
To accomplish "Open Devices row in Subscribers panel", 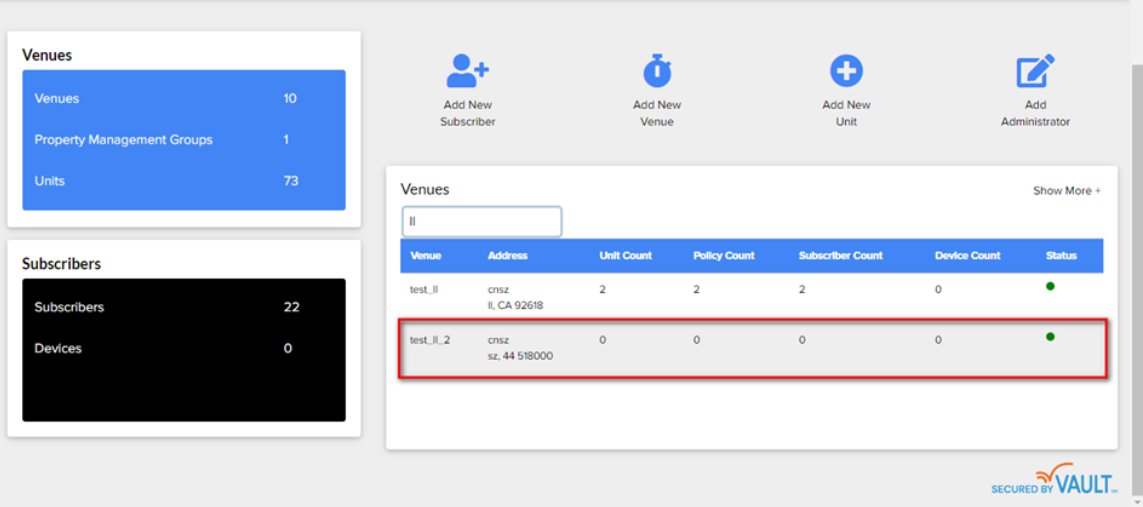I will (58, 348).
